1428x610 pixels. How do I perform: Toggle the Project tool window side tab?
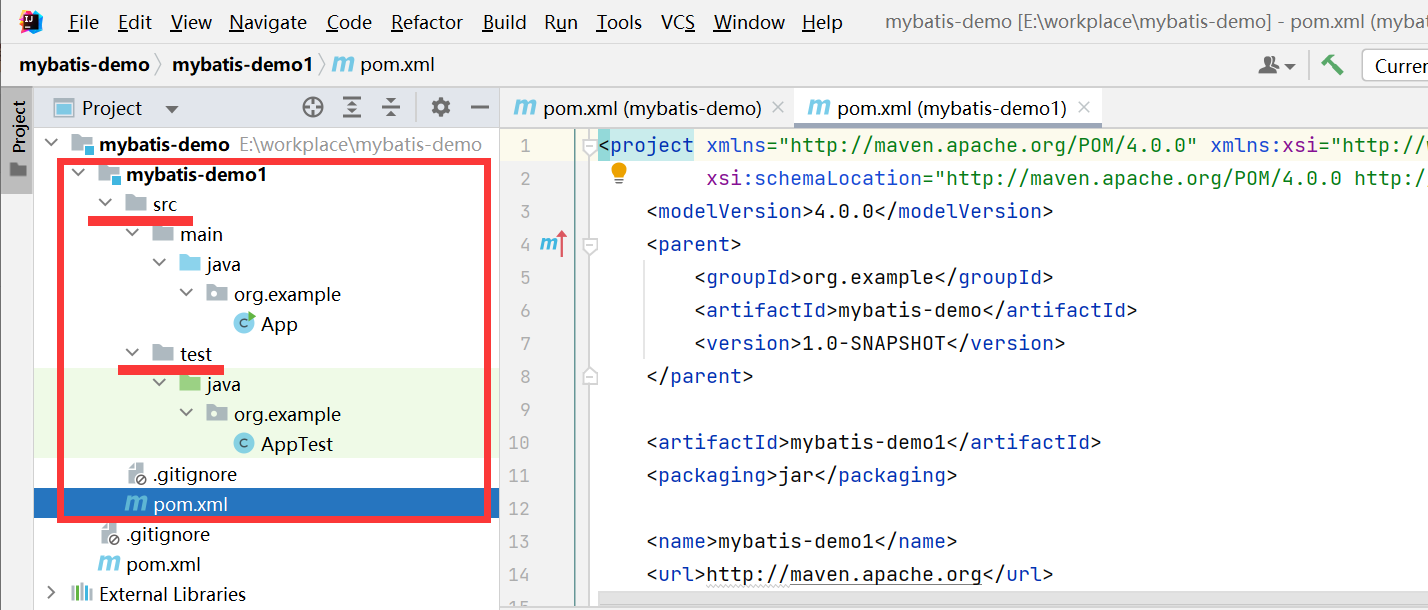coord(18,138)
